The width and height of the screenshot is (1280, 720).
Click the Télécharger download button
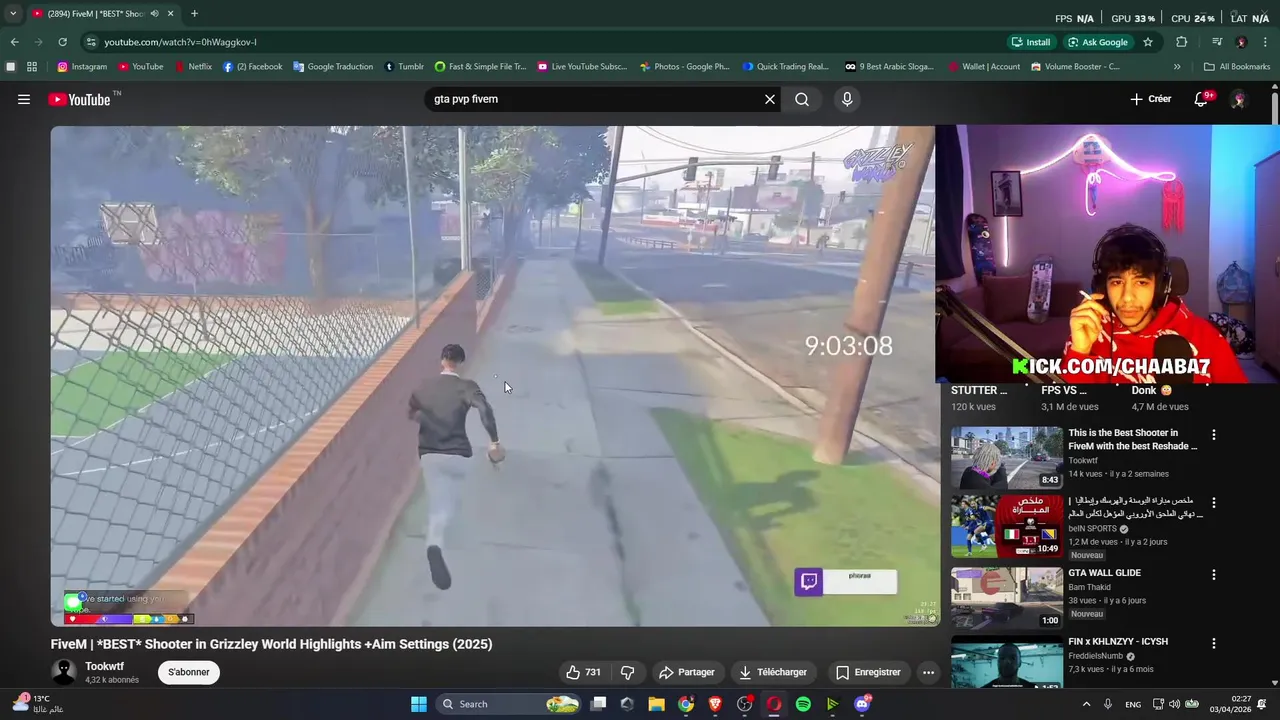(773, 672)
